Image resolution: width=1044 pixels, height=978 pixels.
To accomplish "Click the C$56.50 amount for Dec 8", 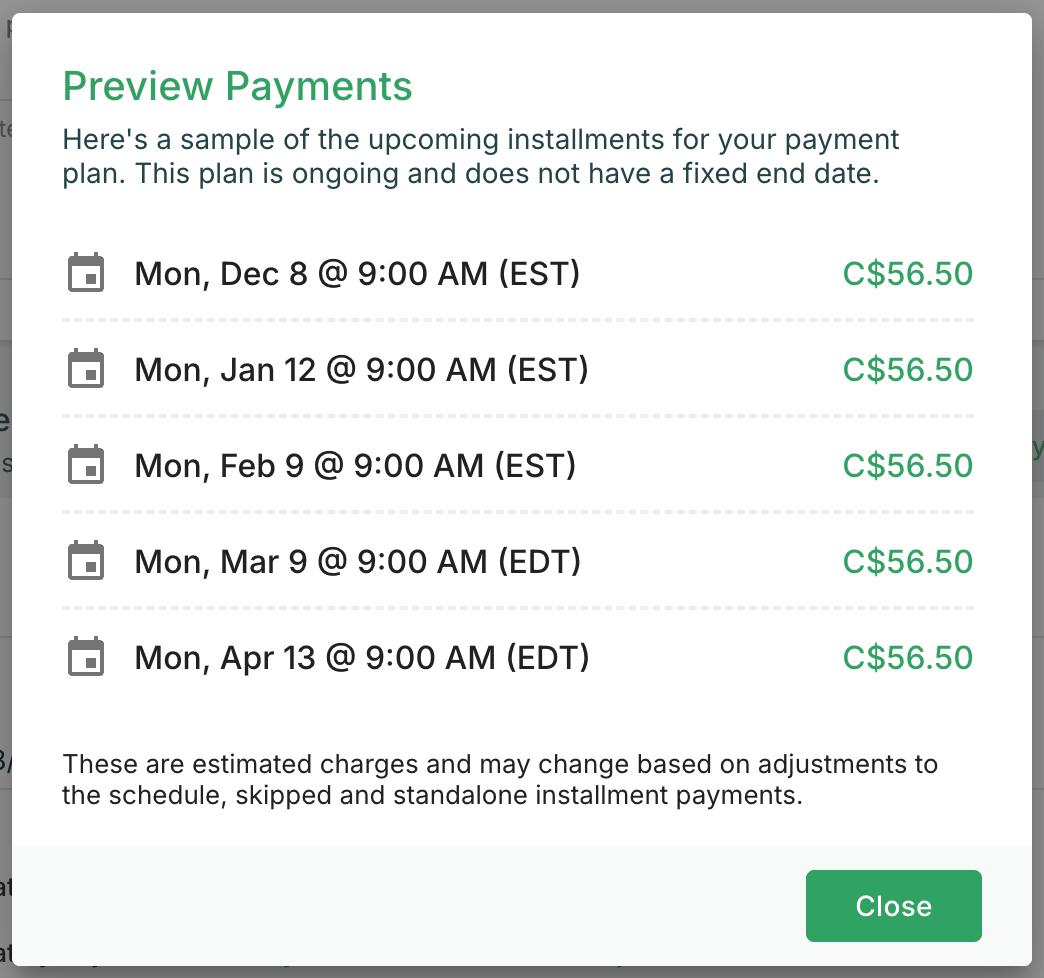I will [x=907, y=273].
